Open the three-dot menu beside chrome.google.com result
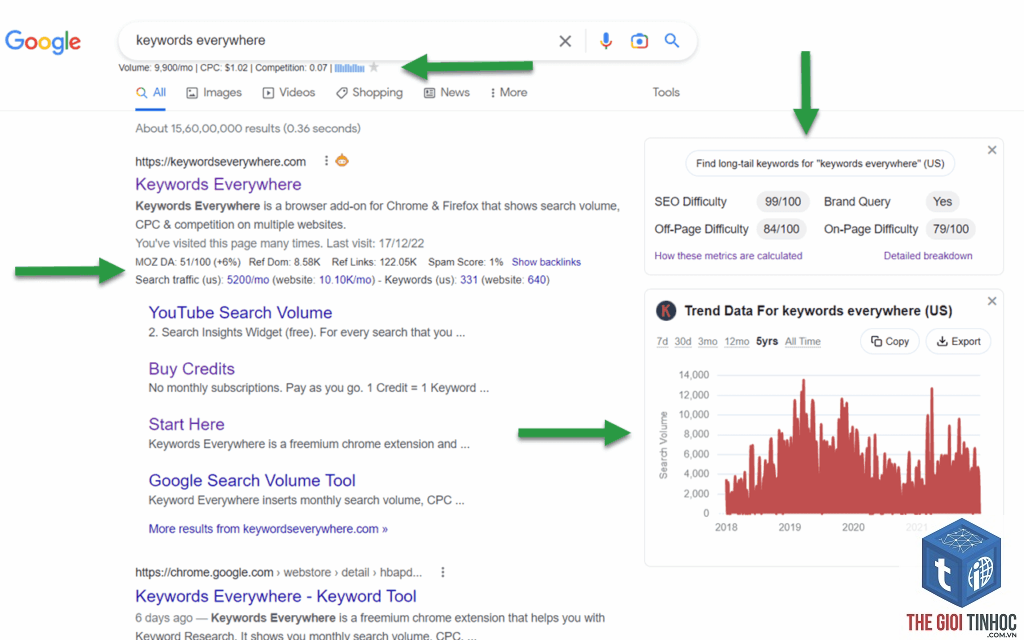The image size is (1024, 640). 443,572
